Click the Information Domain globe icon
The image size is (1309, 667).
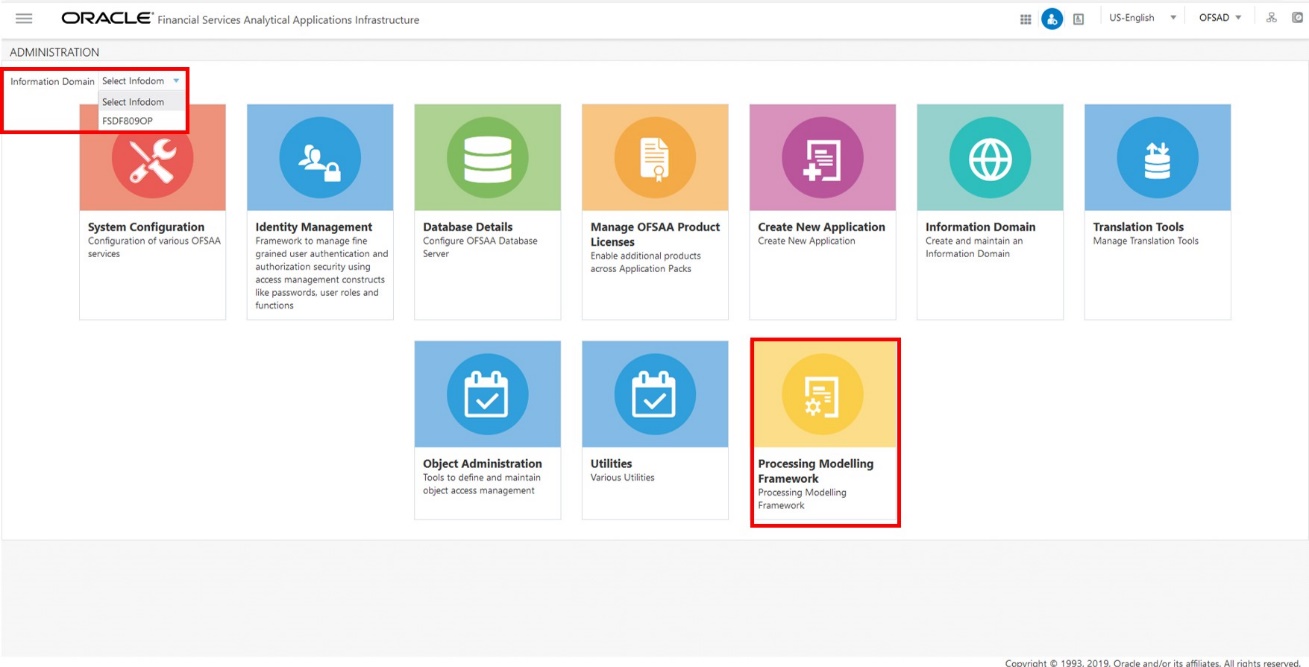pos(990,158)
